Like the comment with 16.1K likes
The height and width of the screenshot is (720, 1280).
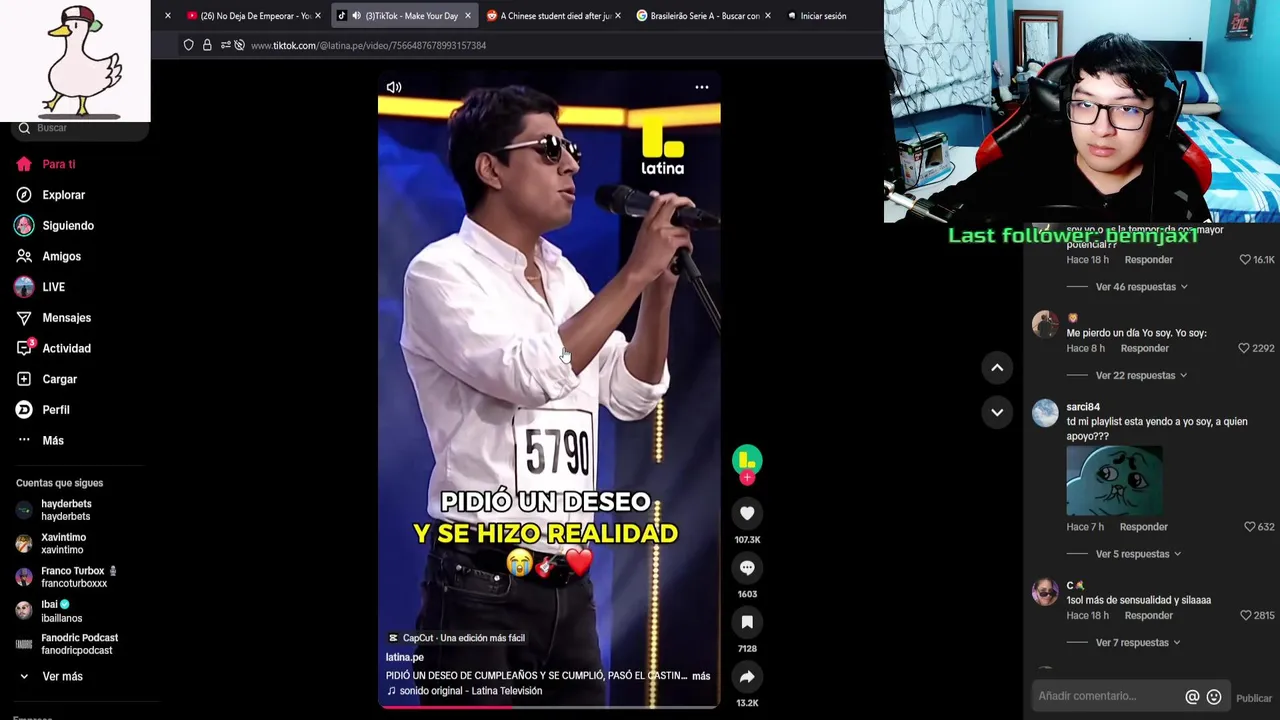coord(1245,260)
